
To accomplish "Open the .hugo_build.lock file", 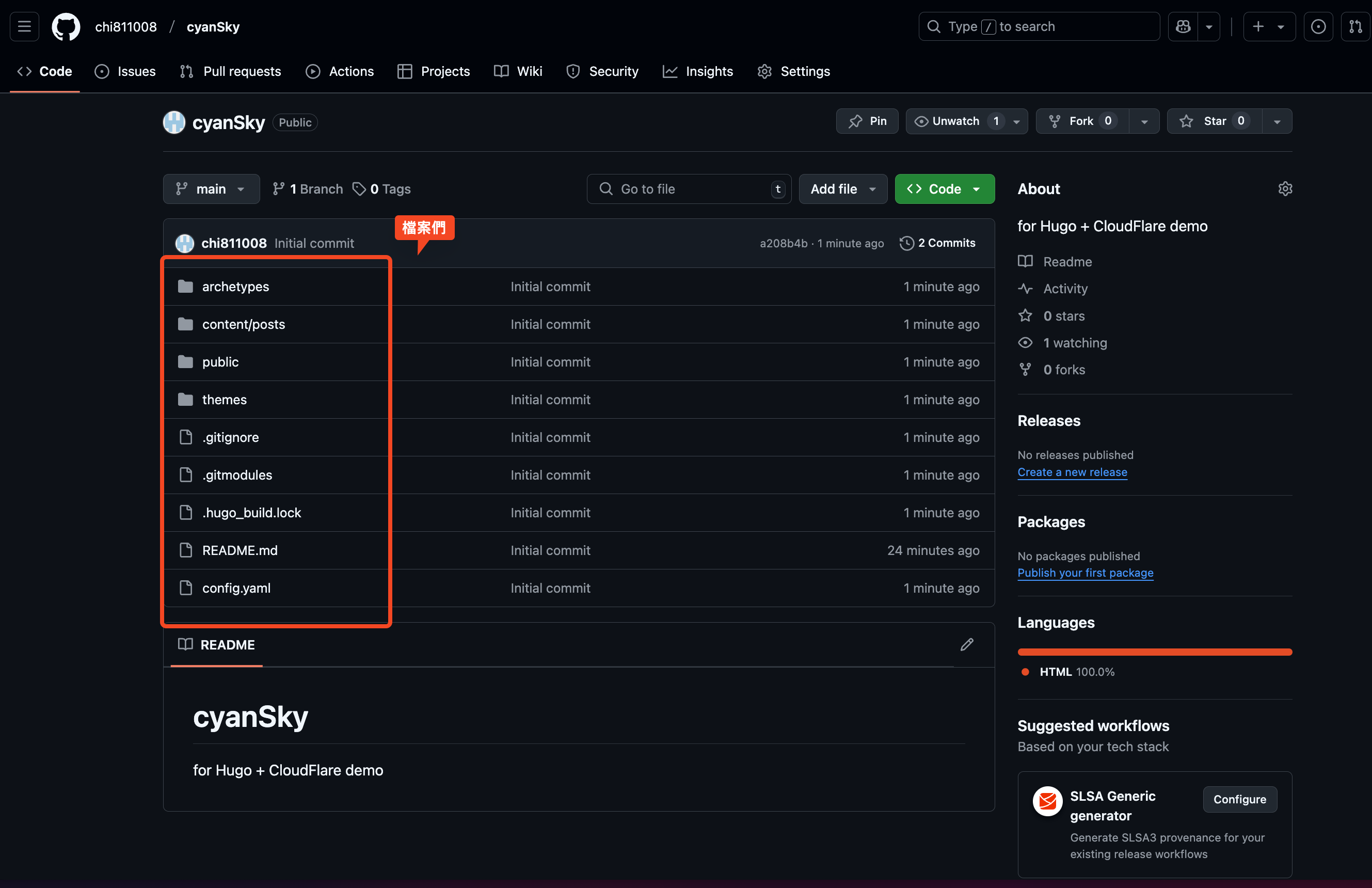I will tap(251, 513).
